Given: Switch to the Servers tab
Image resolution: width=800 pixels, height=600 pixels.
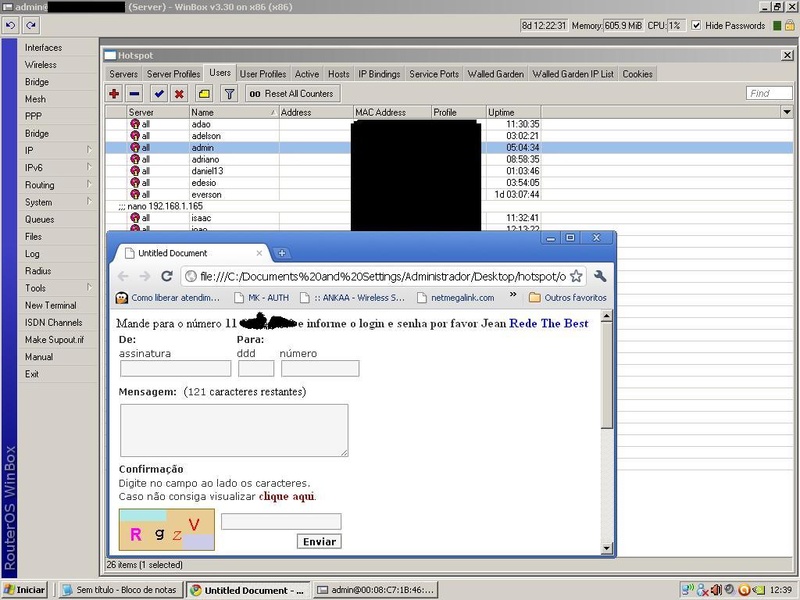Looking at the screenshot, I should (123, 74).
